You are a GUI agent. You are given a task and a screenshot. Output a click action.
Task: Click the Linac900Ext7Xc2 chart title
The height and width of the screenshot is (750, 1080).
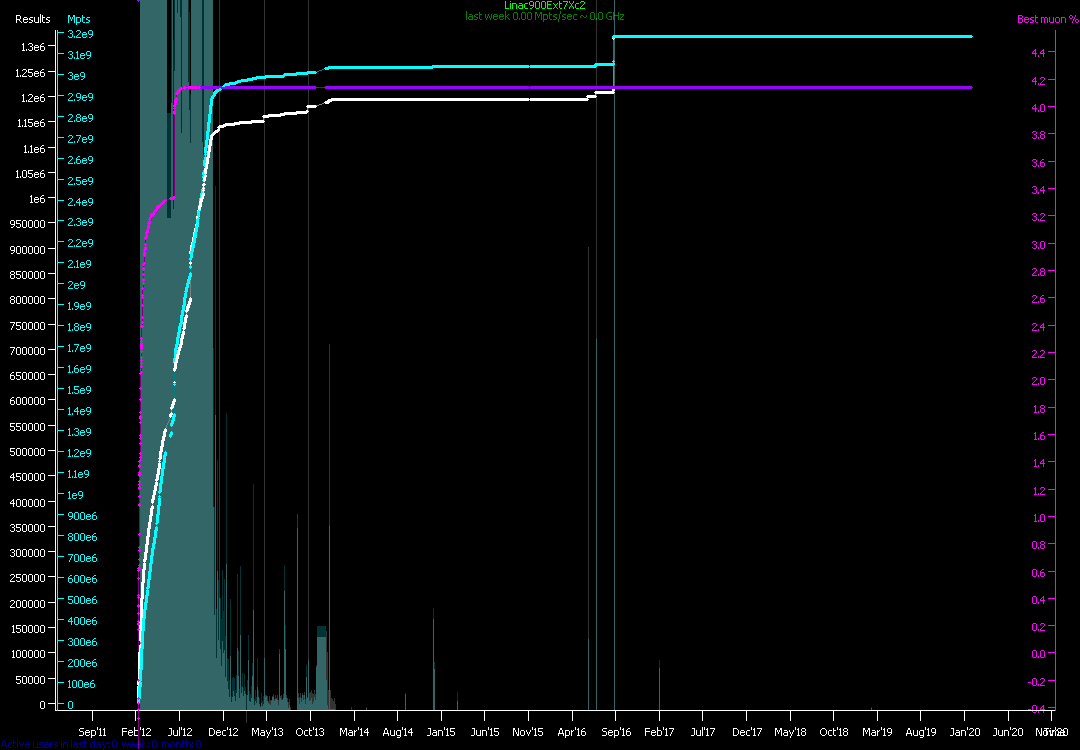coord(545,6)
